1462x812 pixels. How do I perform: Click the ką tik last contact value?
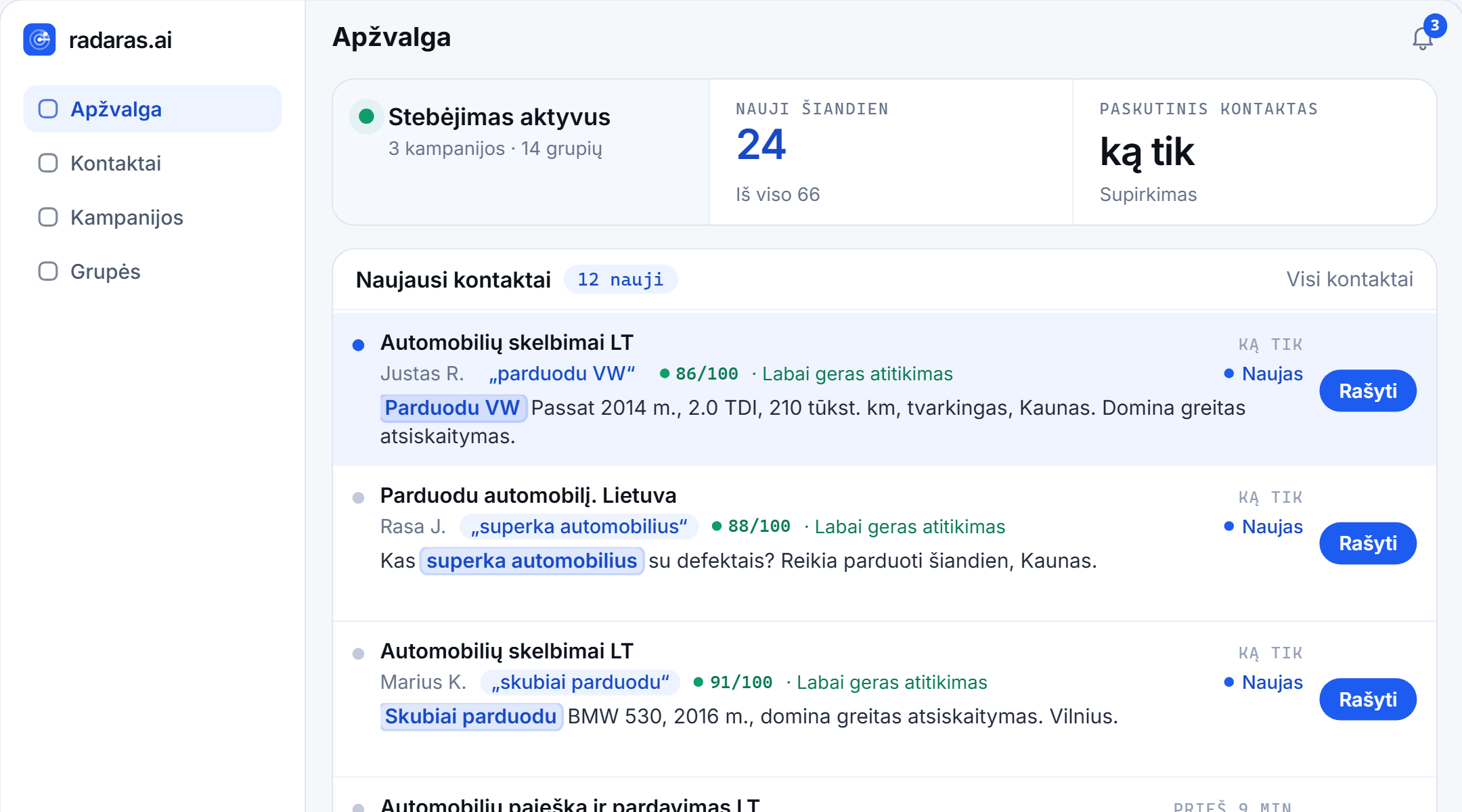(1147, 152)
